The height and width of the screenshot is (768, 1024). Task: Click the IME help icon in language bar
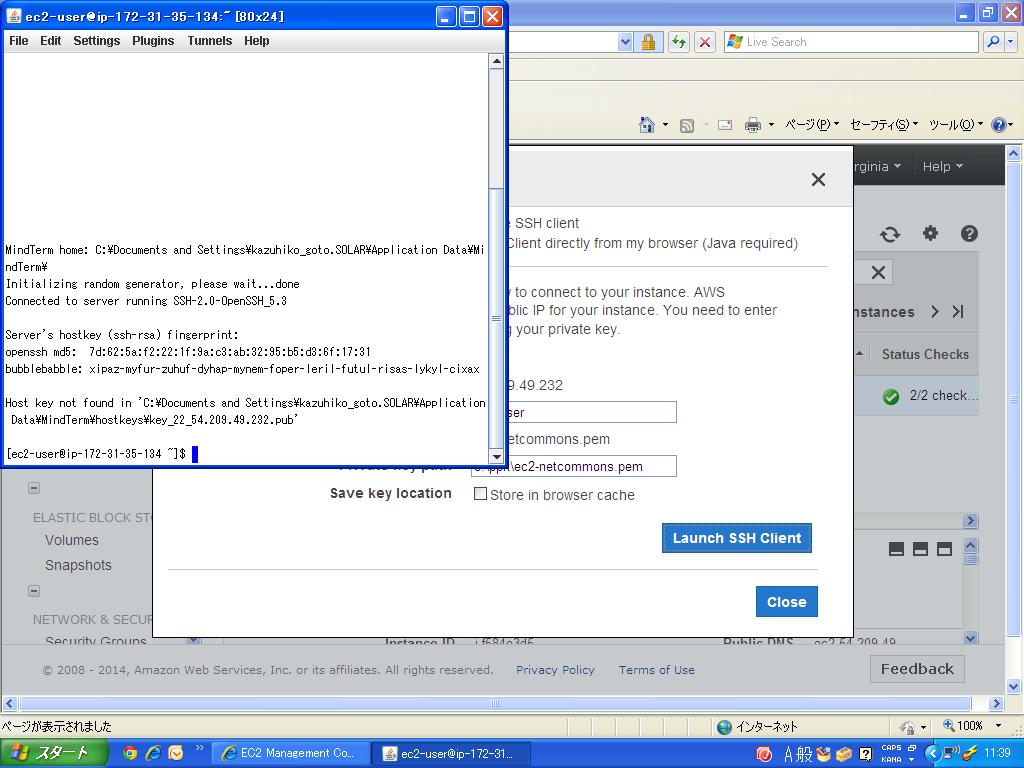865,754
